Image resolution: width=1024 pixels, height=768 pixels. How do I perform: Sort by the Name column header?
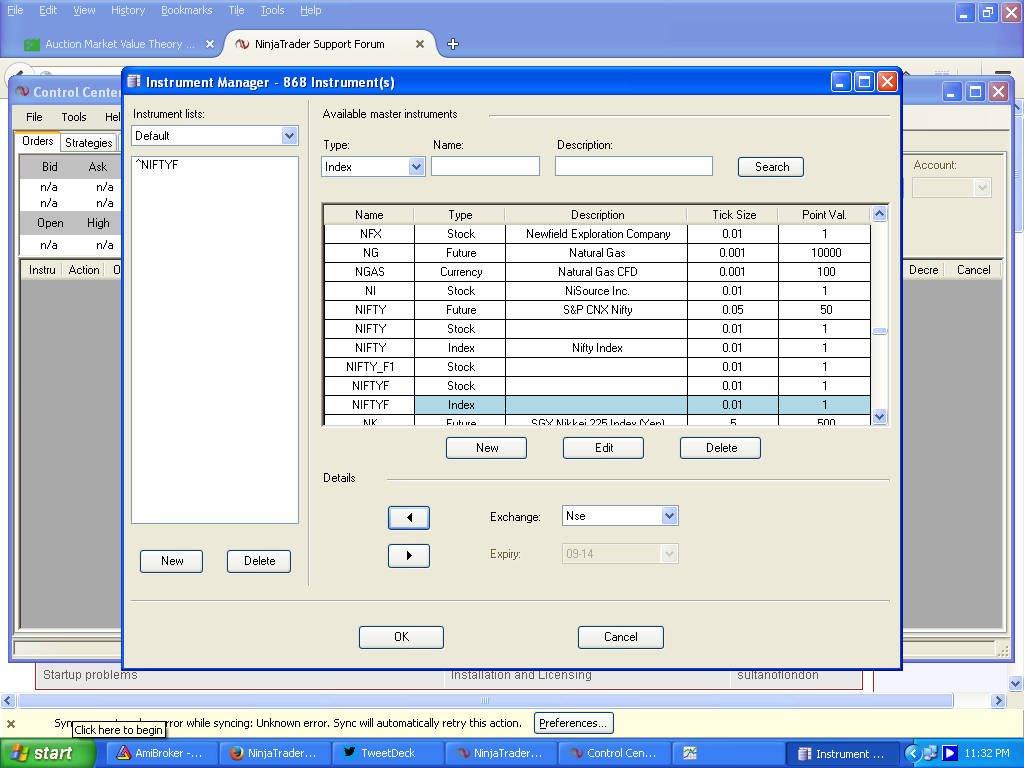[369, 215]
